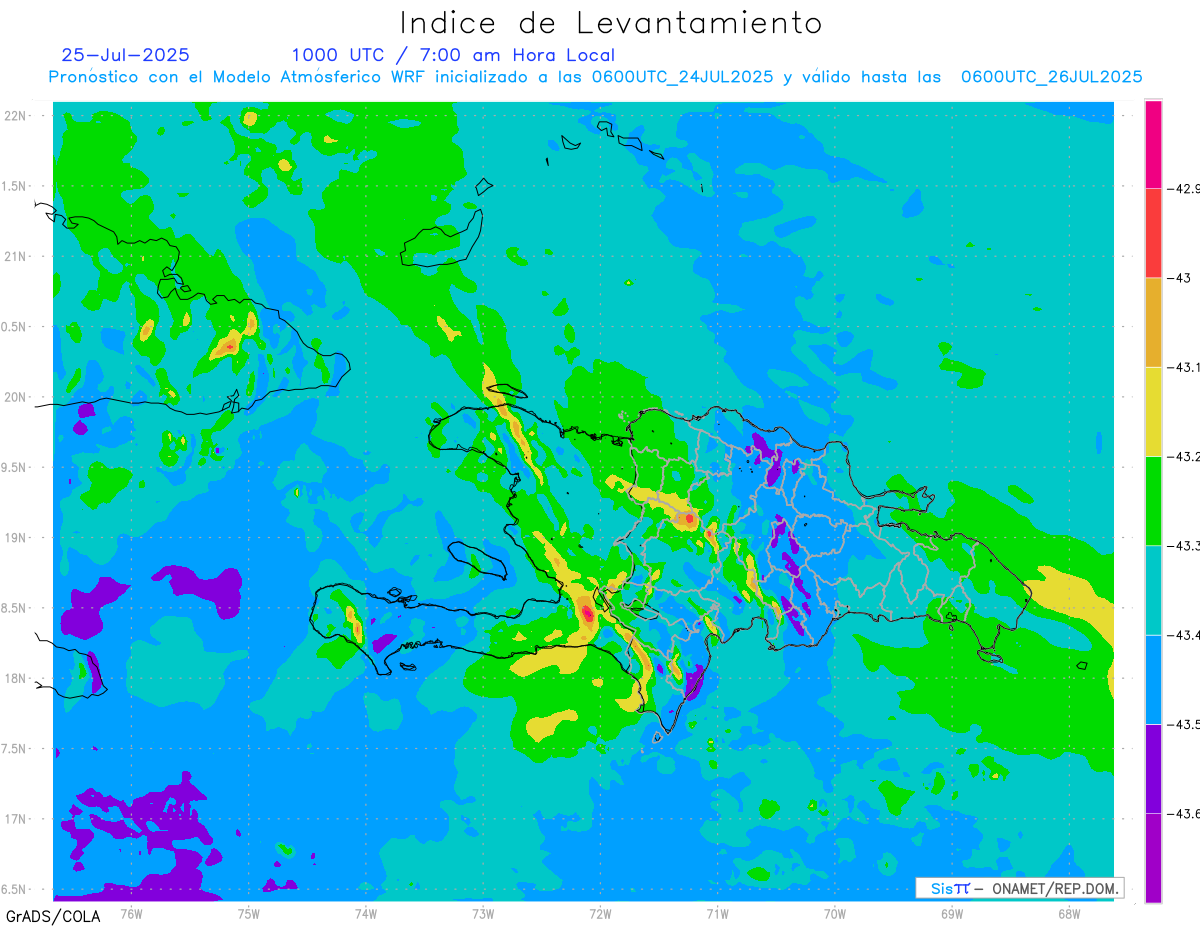Click the longitude label '71W'

click(x=717, y=912)
